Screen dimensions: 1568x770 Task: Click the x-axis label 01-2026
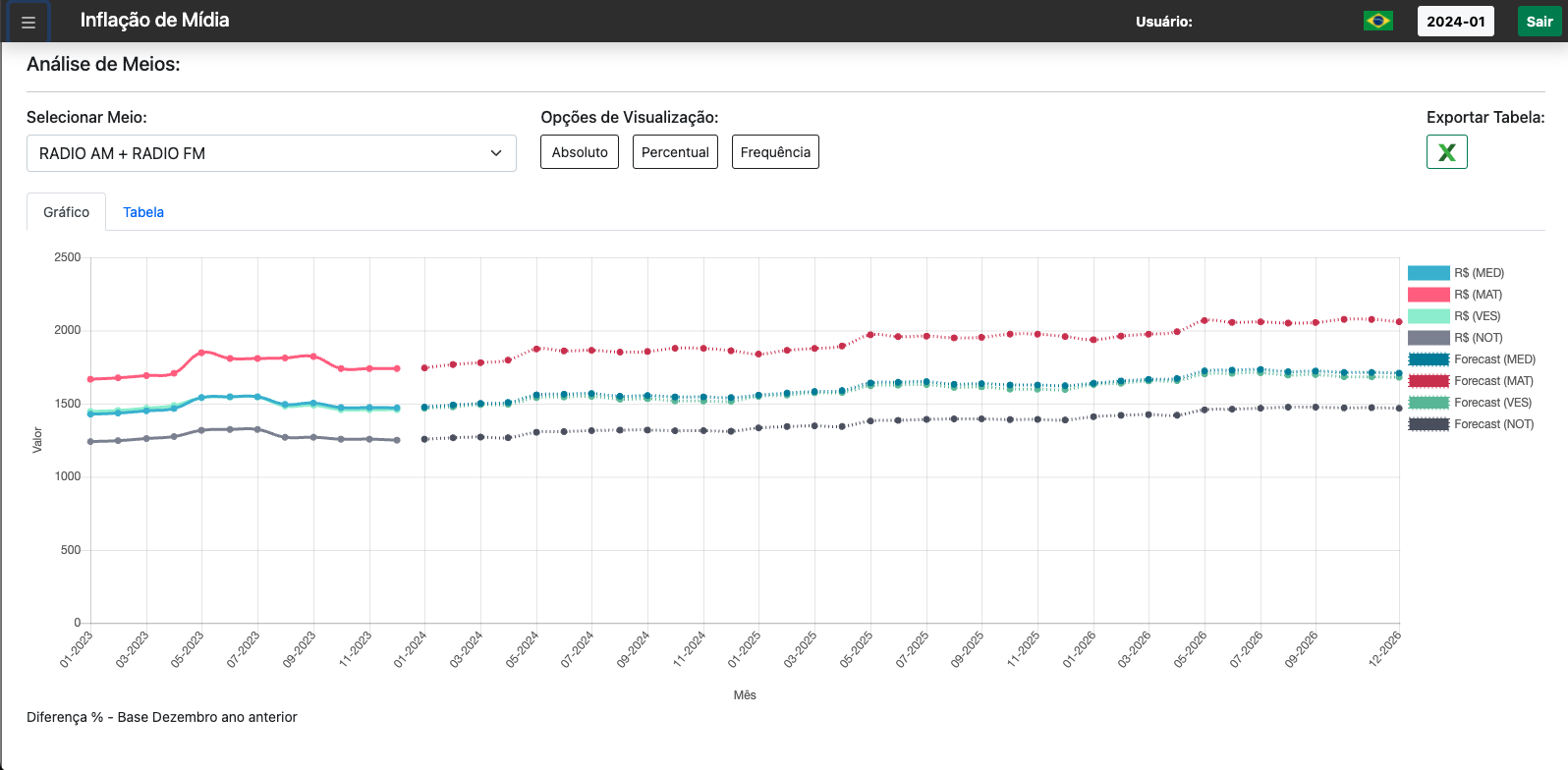click(1080, 649)
